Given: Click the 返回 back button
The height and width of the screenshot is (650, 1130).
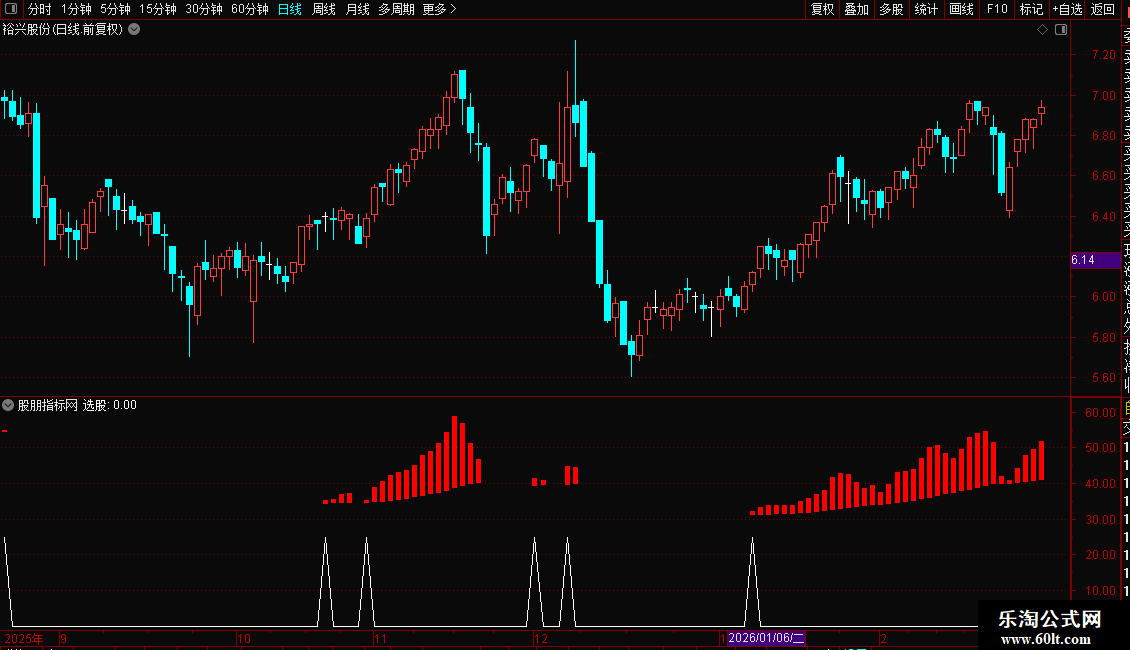Looking at the screenshot, I should [x=1103, y=9].
